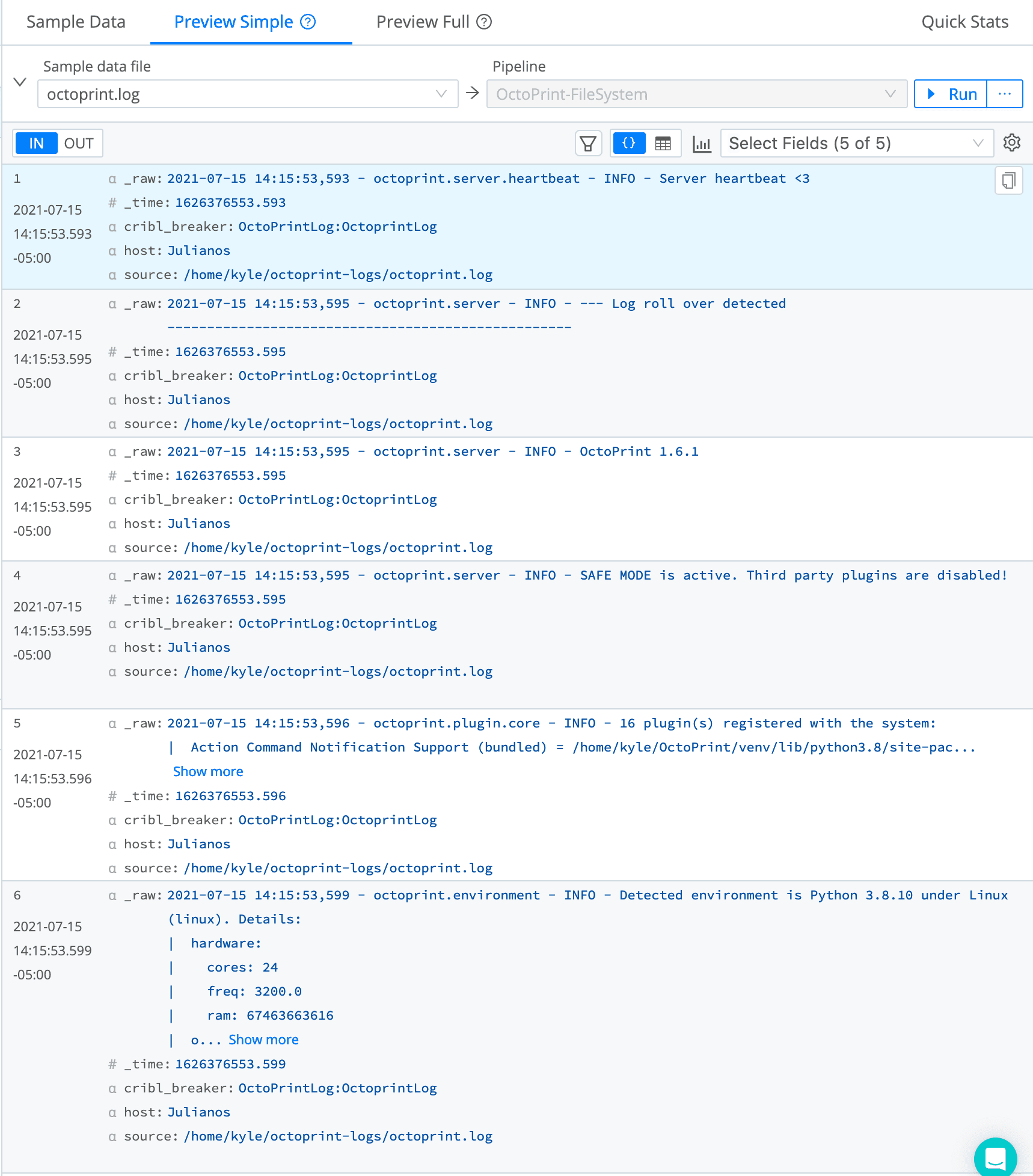Screen dimensions: 1033x1176
Task: Open the bar chart stats icon
Action: 701,144
